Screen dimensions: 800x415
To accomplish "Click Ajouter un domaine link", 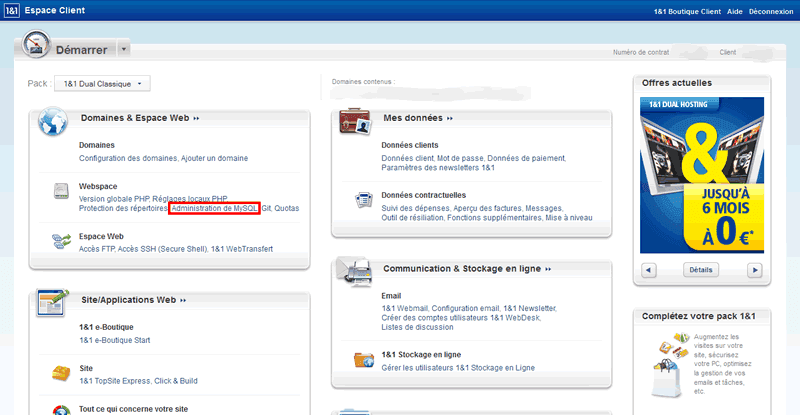I will [x=214, y=158].
